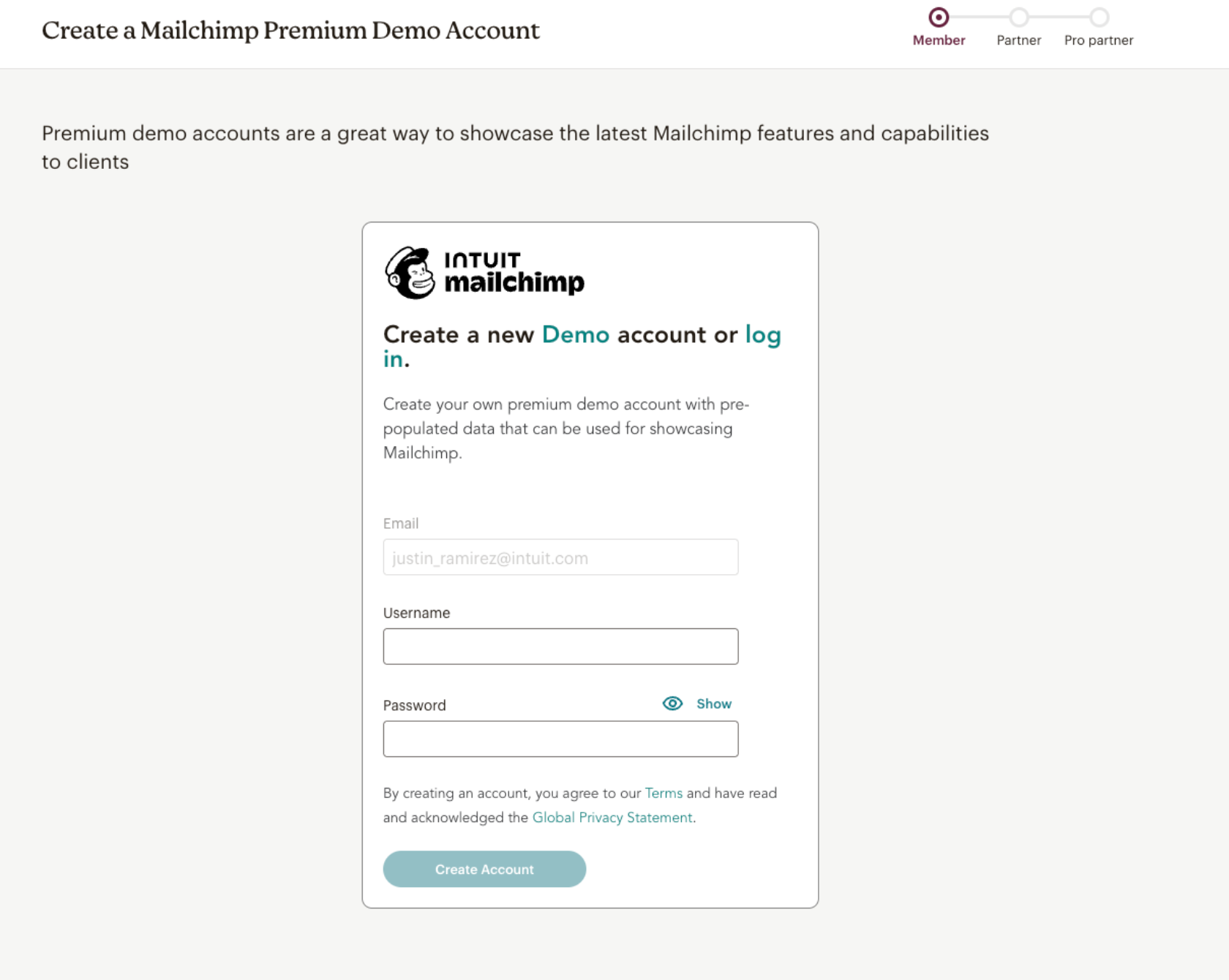Follow the "log in" link
Screen dimensions: 1229x980
click(x=762, y=335)
